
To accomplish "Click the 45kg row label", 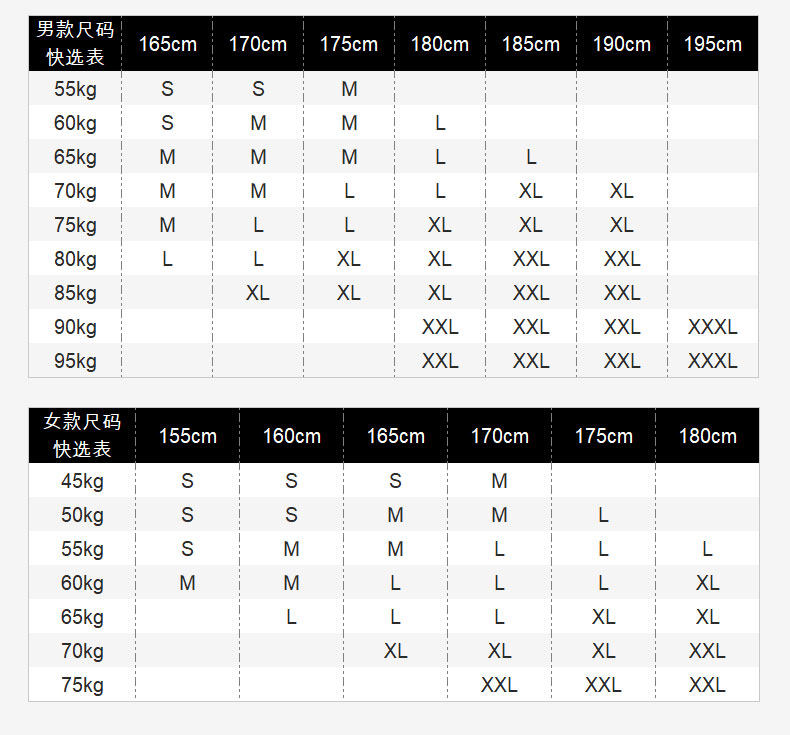I will [82, 481].
